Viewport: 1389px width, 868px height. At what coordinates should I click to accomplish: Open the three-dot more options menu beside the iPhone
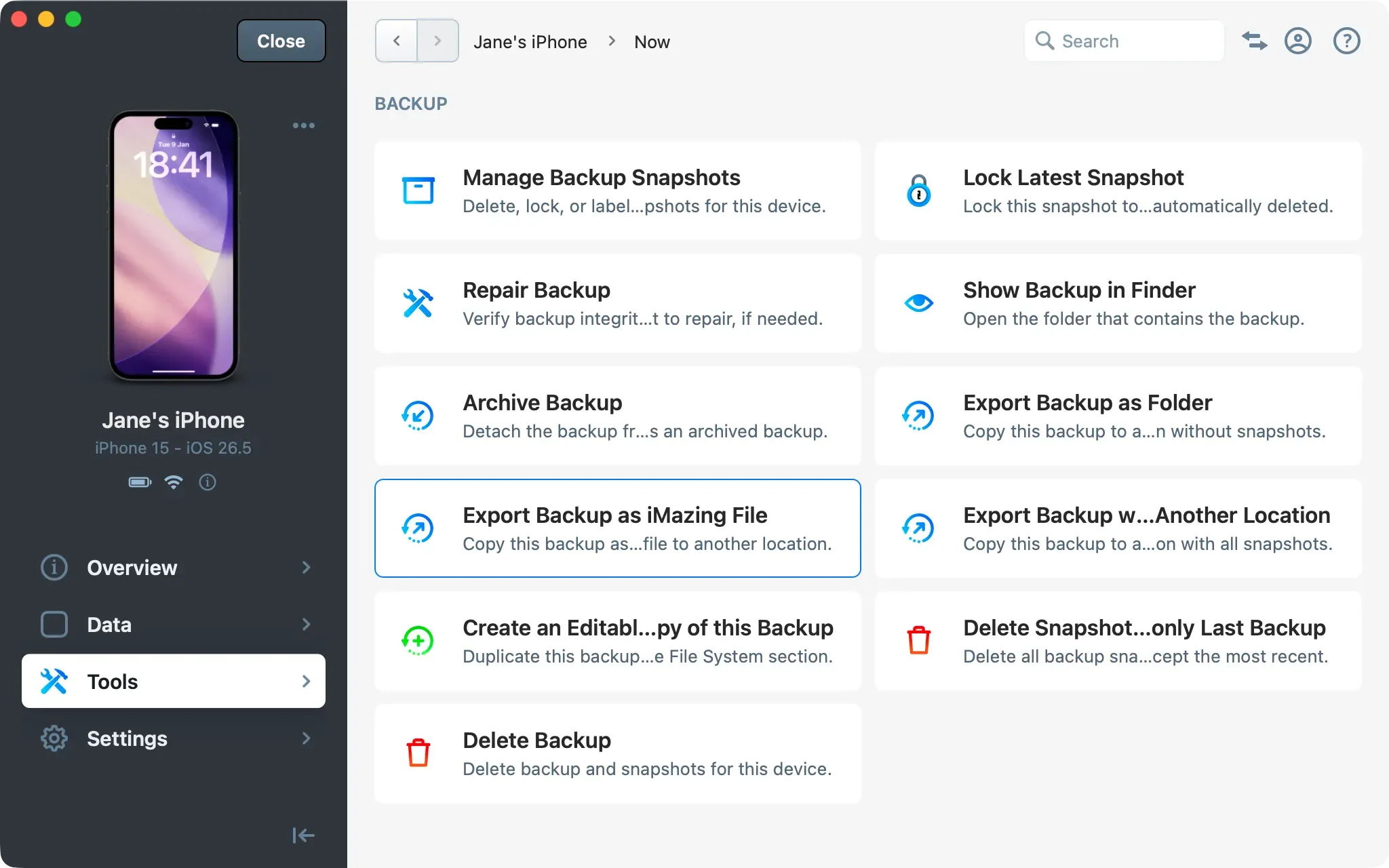[x=303, y=125]
